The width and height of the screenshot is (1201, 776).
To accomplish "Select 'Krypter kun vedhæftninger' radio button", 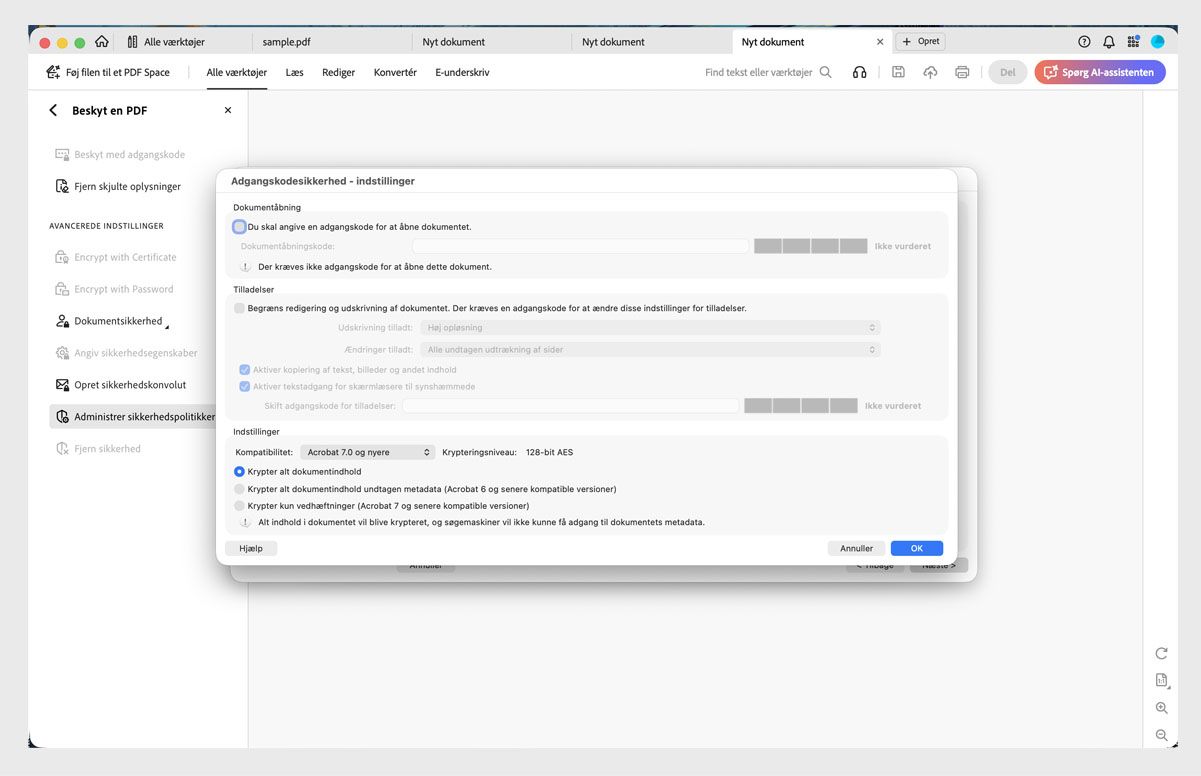I will 239,506.
